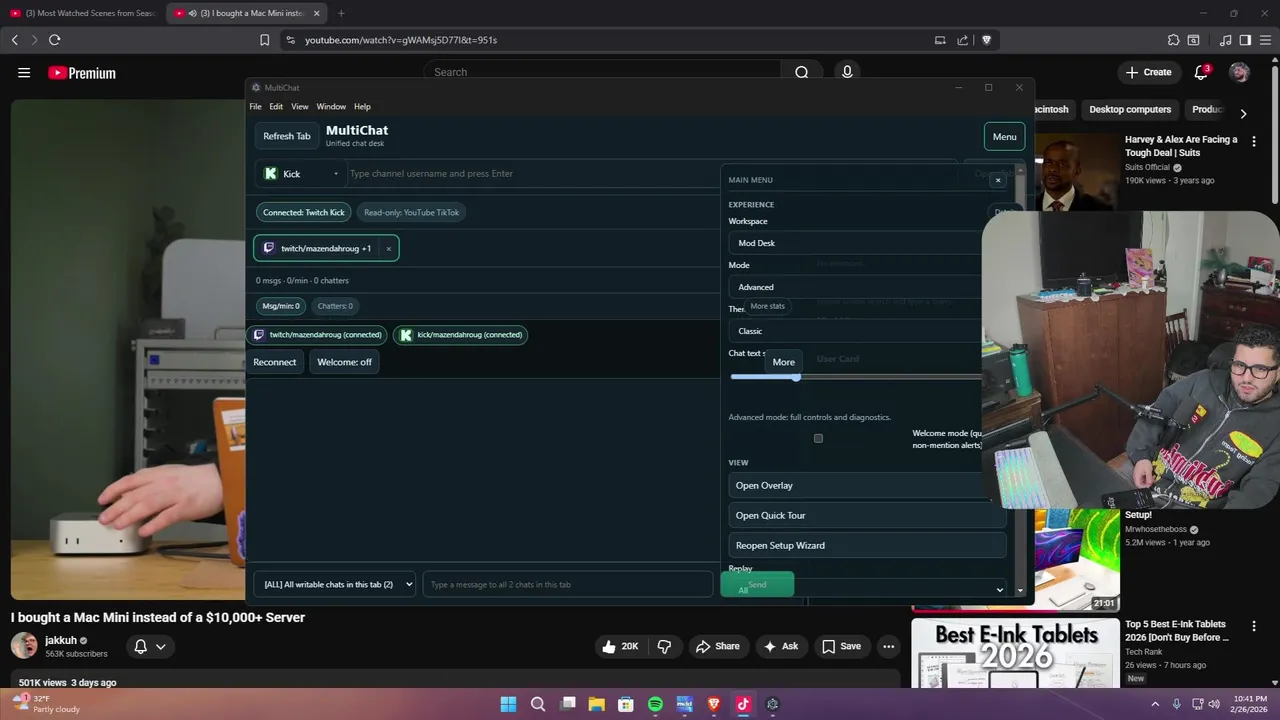Image resolution: width=1280 pixels, height=720 pixels.
Task: Toggle the browser sidebar panel icon
Action: [x=1245, y=40]
